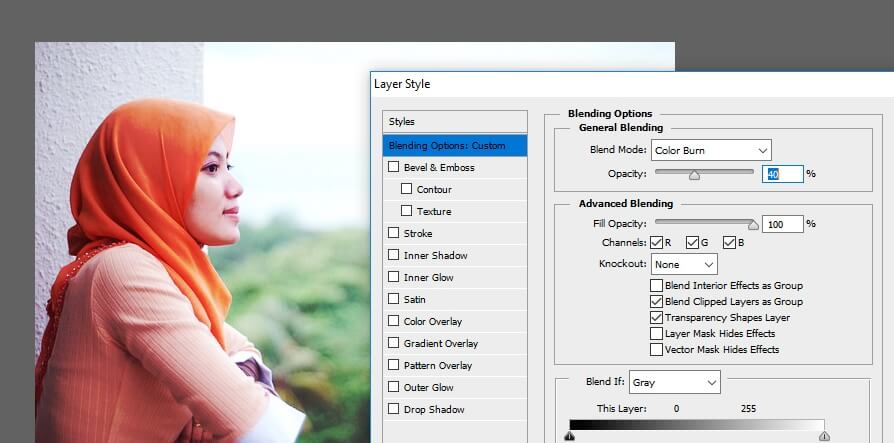Screen dimensions: 894x443
Task: Click the Styles header item
Action: tap(454, 122)
